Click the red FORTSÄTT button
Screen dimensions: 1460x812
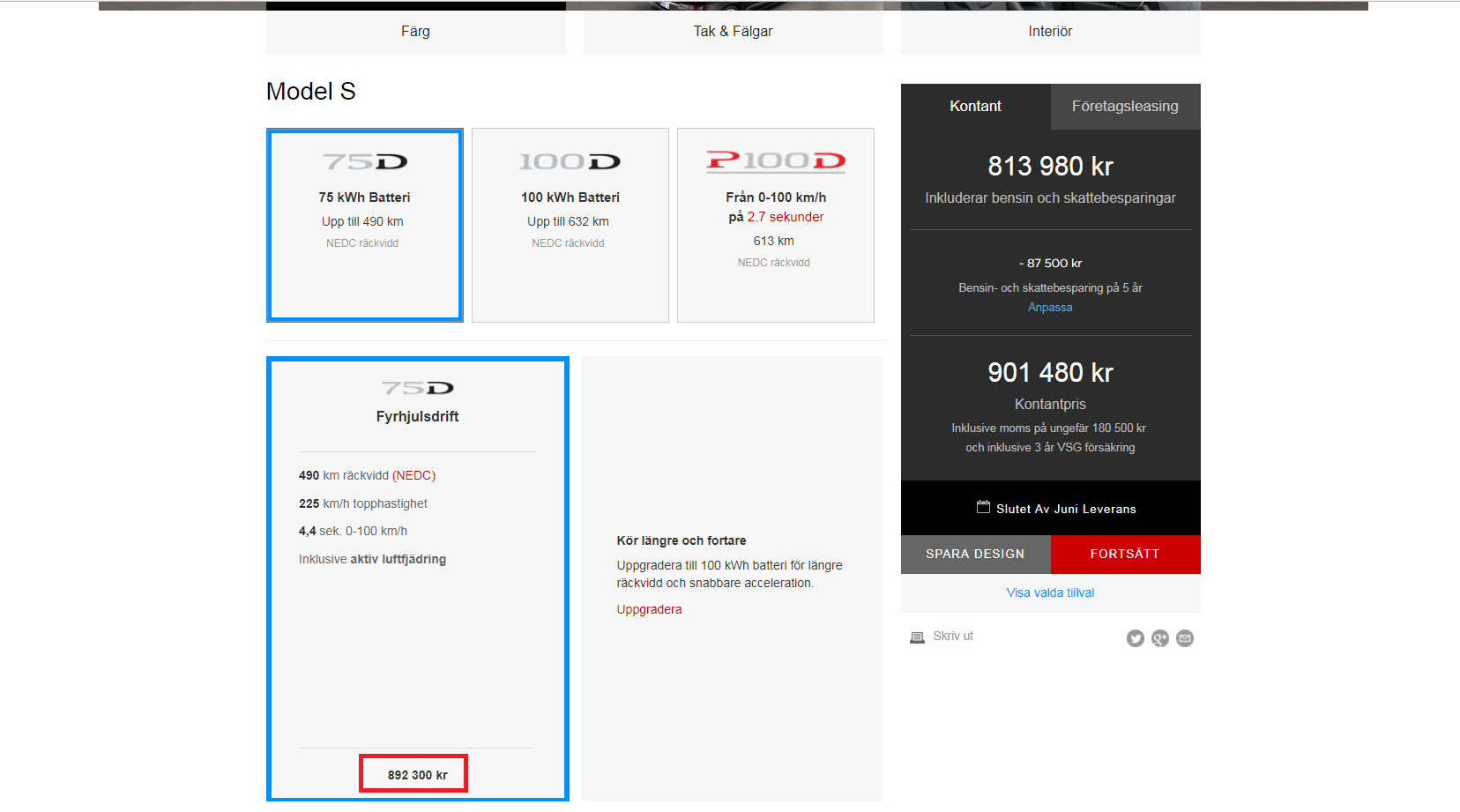(x=1125, y=555)
